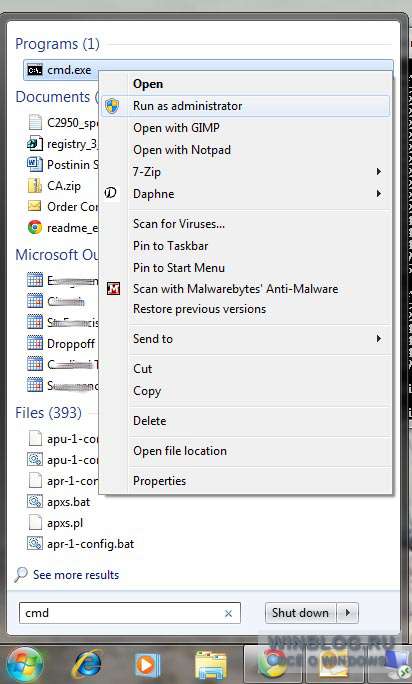Click the apr-1-config.bat file name
Viewport: 412px width, 684px height.
(90, 544)
